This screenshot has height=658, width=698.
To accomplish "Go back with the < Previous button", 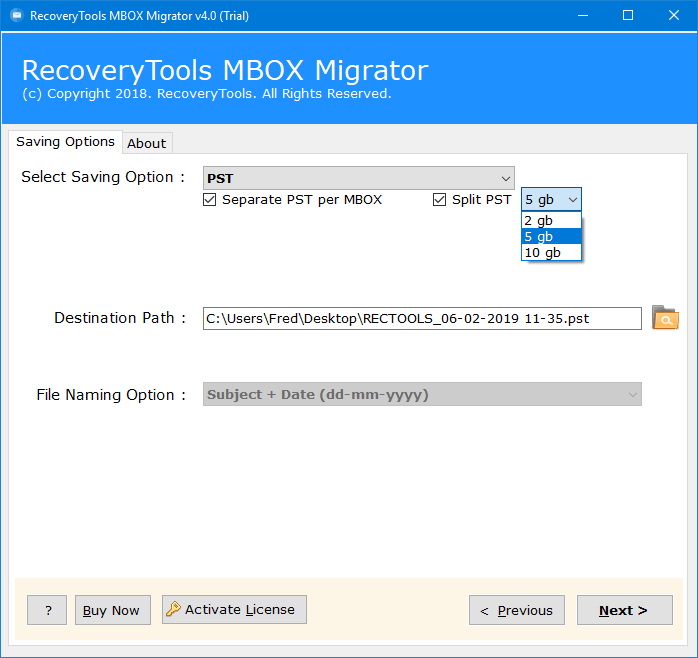I will click(517, 610).
